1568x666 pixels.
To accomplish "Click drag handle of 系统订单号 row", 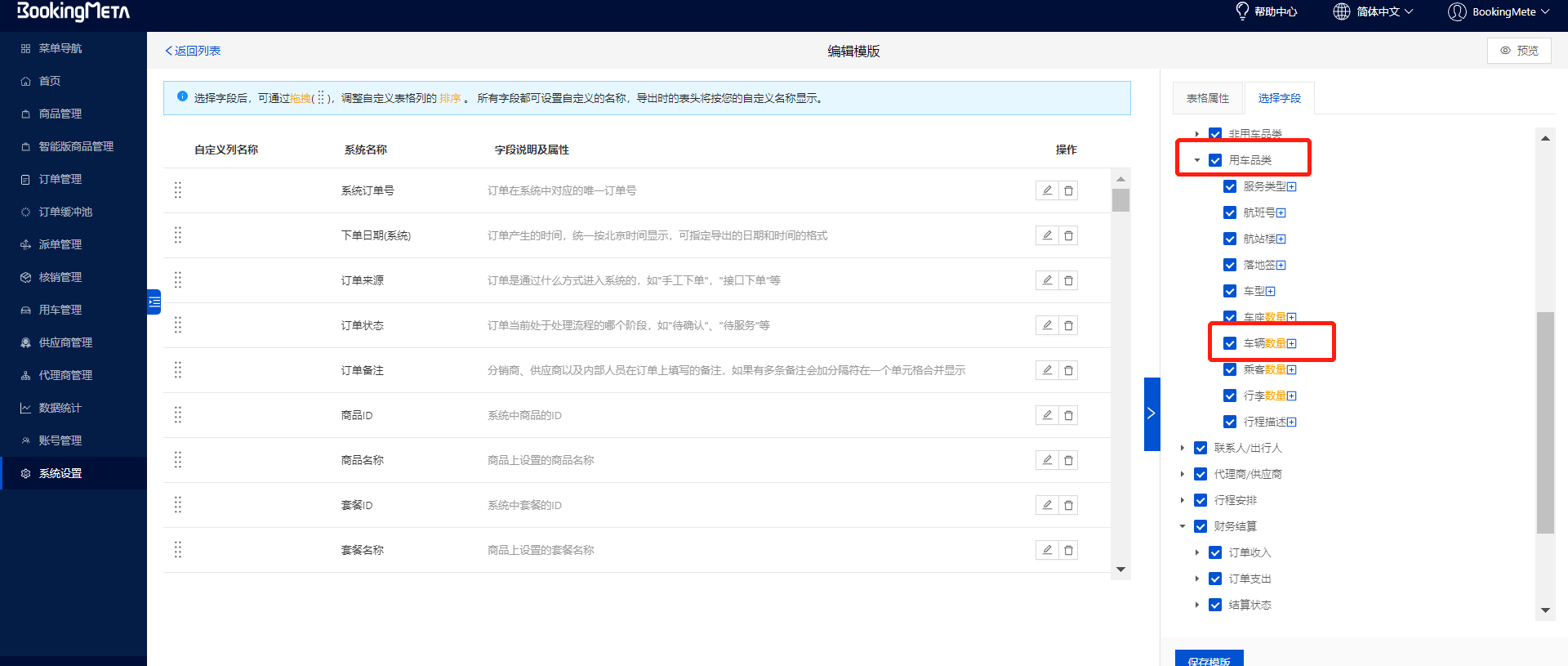I will [178, 190].
